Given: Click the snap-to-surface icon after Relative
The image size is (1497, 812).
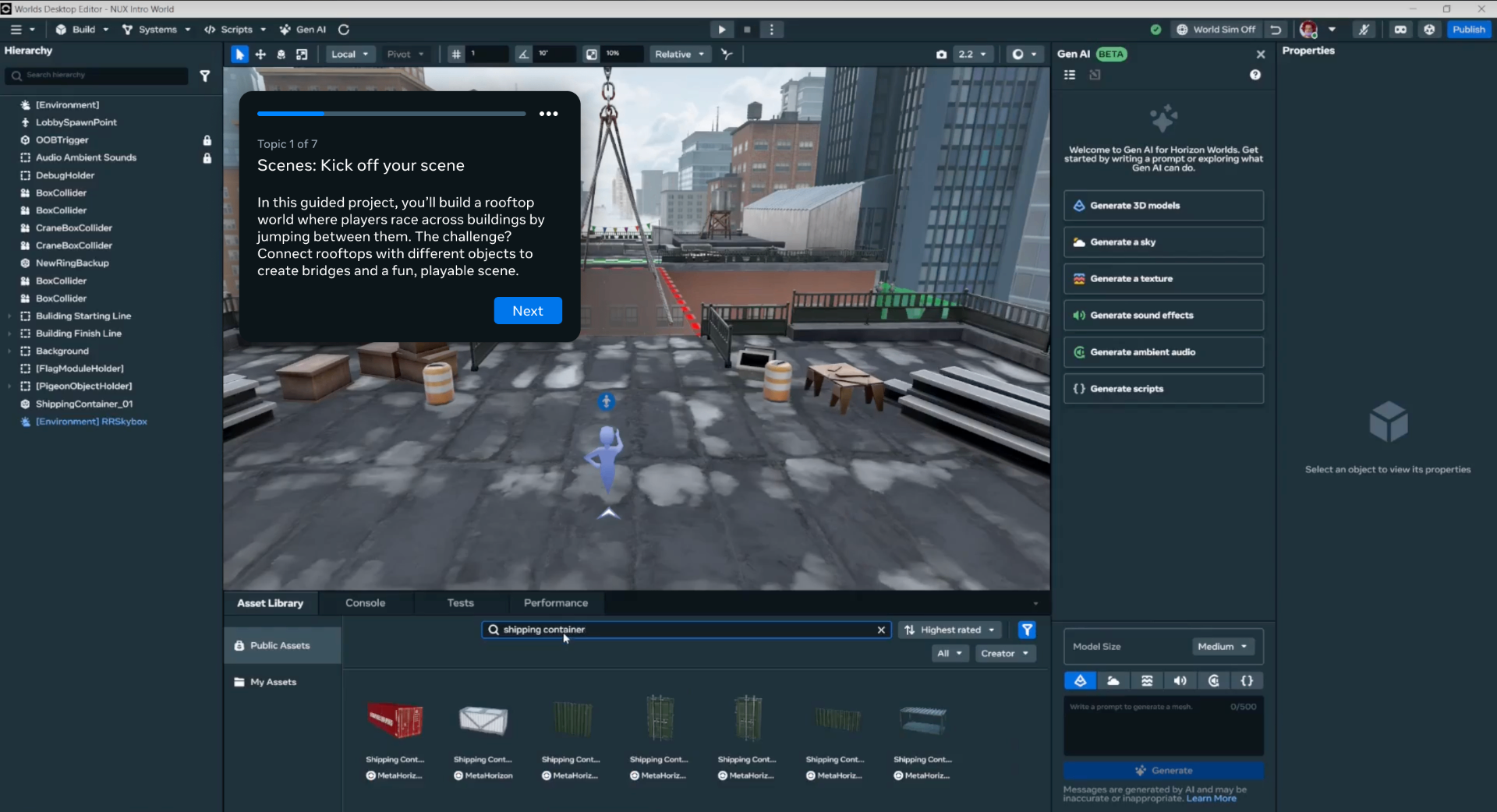Looking at the screenshot, I should 727,55.
